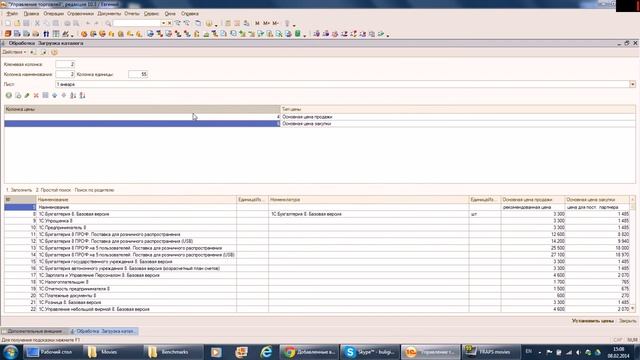Click the Номенклатура column header
Image resolution: width=640 pixels, height=360 pixels.
point(369,200)
